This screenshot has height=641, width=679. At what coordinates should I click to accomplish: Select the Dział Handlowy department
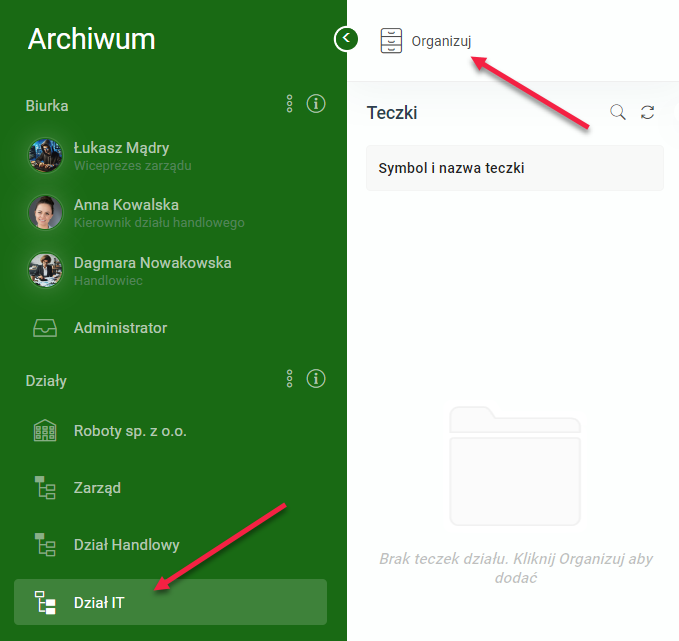[170, 545]
